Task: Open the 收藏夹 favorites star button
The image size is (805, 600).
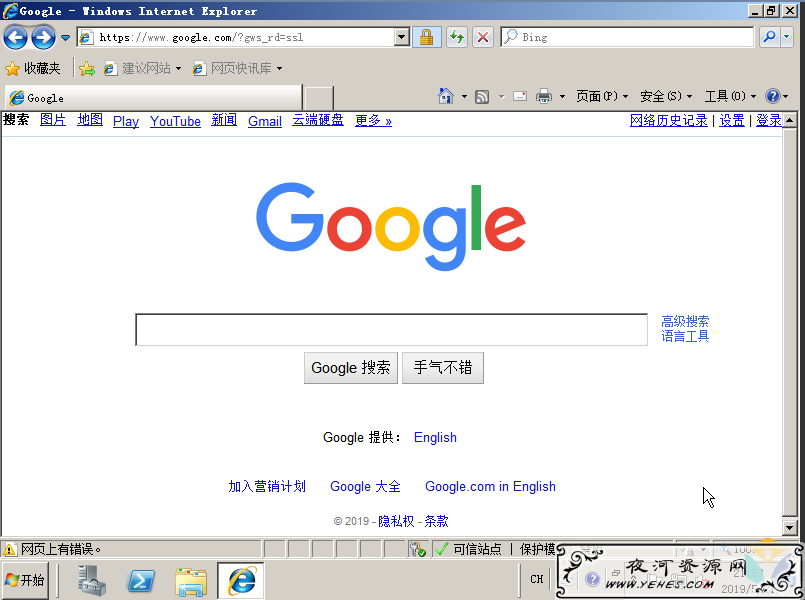Action: coord(33,68)
